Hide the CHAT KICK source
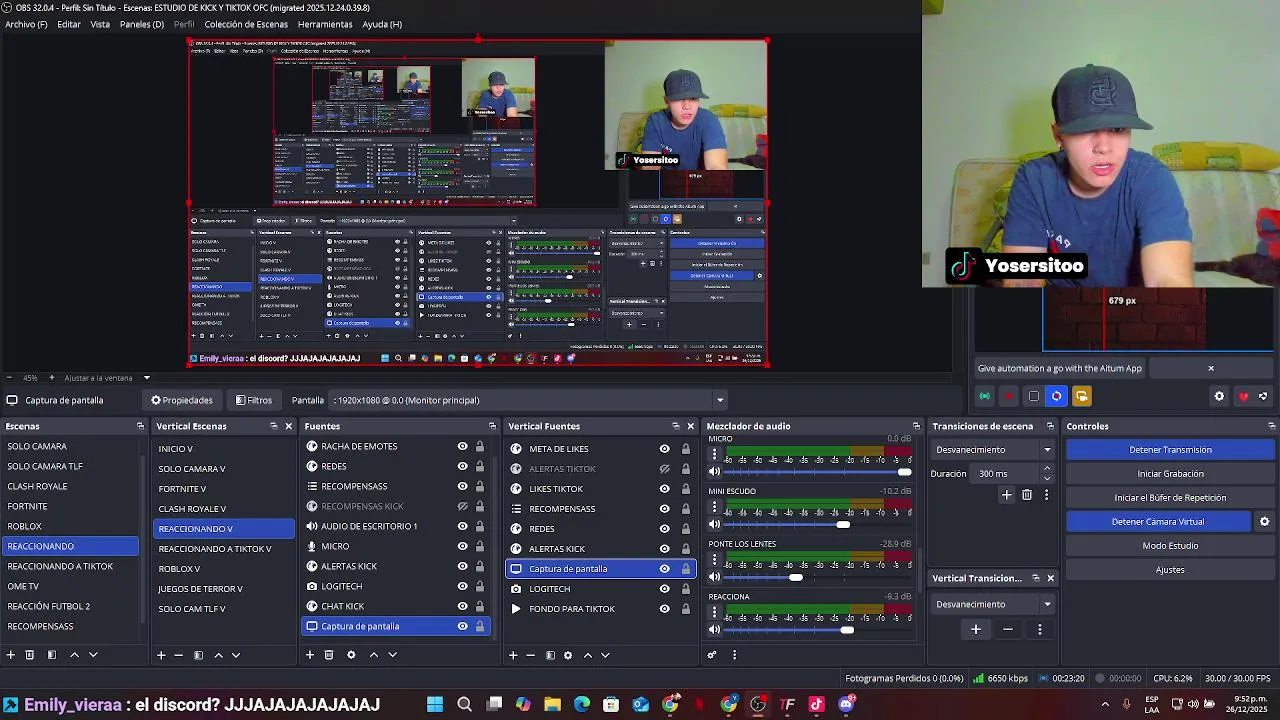Viewport: 1280px width, 720px height. 462,606
